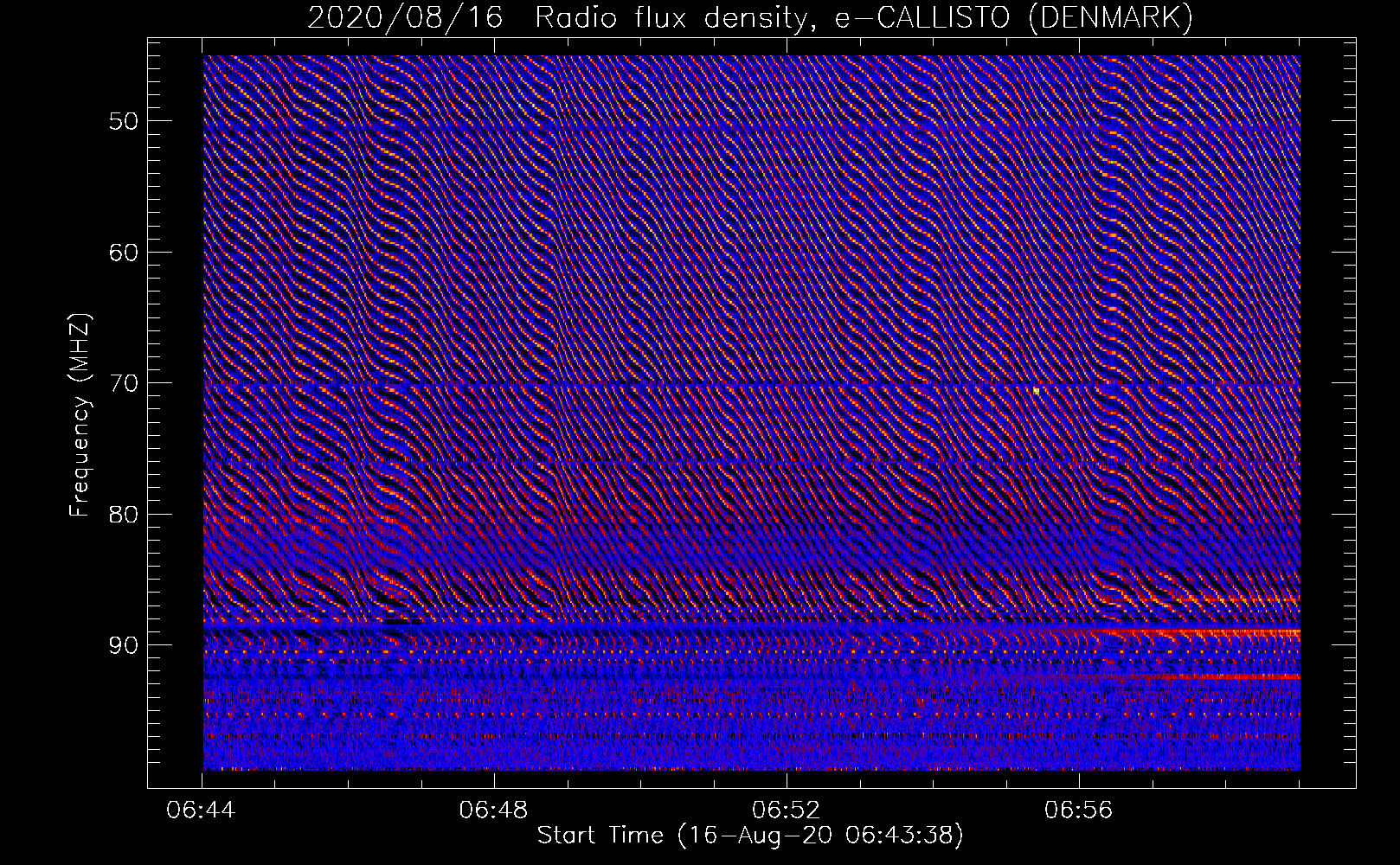Click the 60 frequency tick label

coord(123,253)
